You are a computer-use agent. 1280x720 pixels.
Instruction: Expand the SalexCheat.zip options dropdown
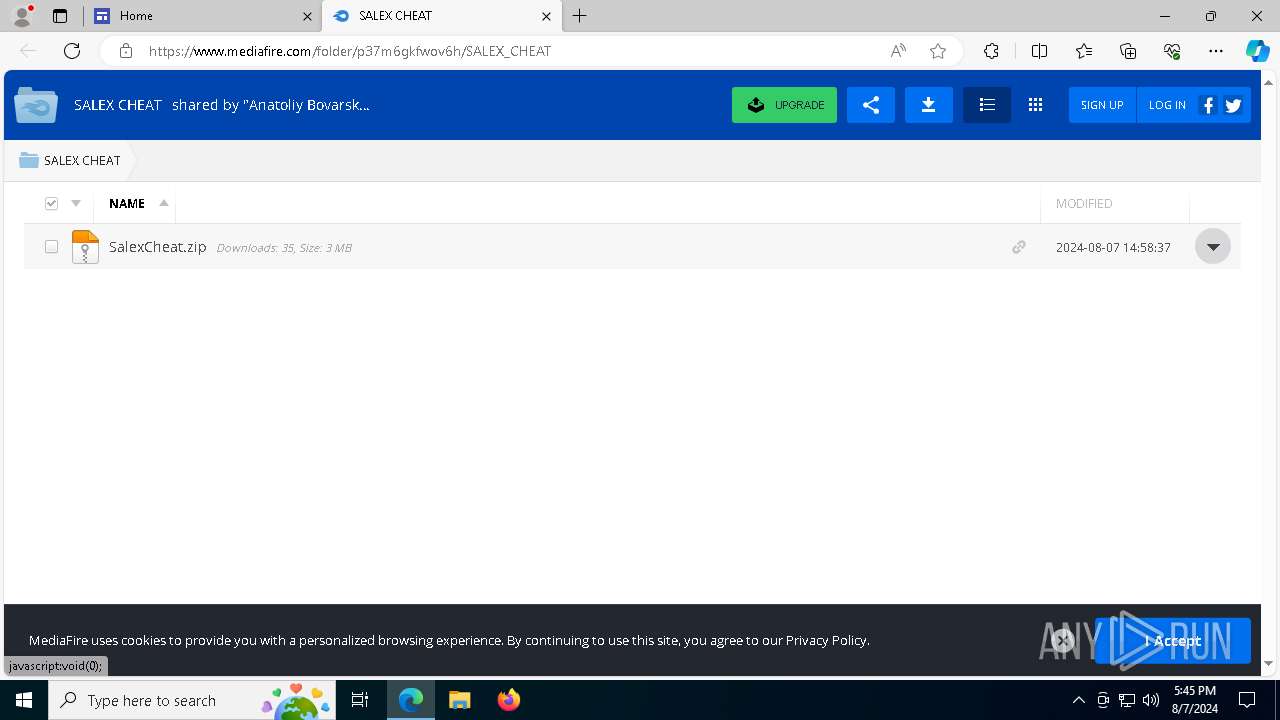click(x=1212, y=247)
